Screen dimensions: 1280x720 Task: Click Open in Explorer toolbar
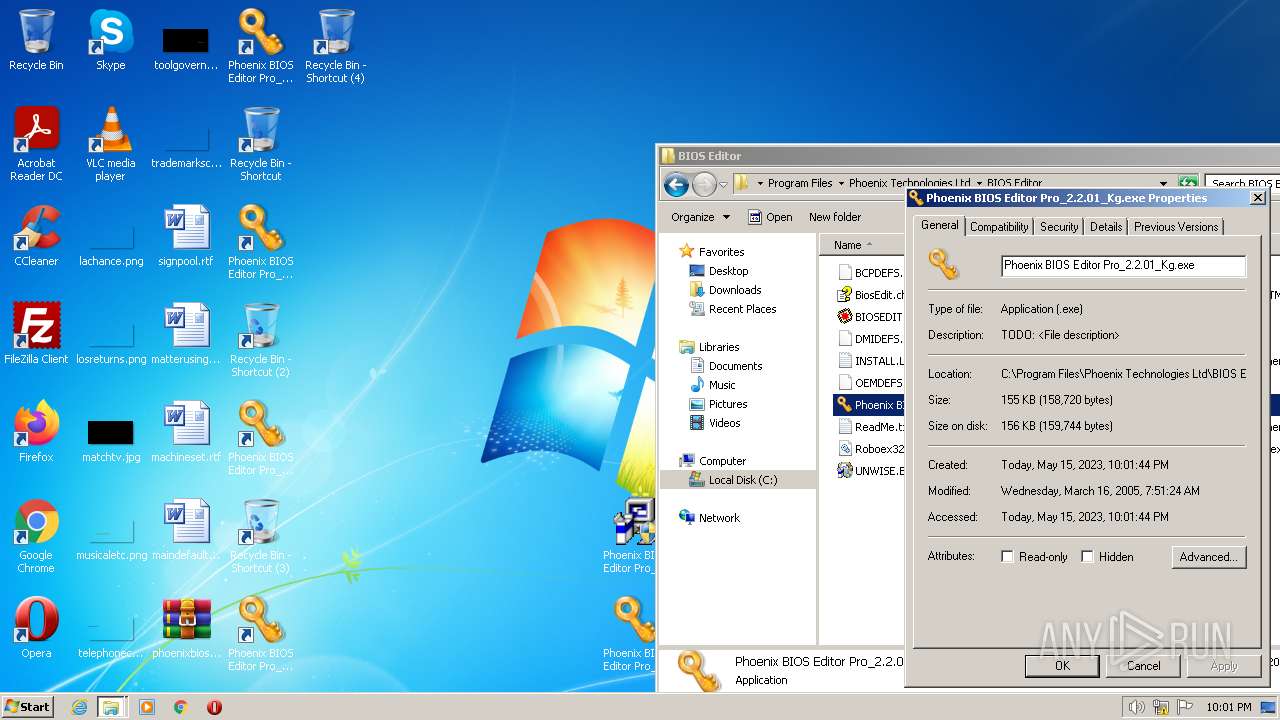pyautogui.click(x=770, y=217)
